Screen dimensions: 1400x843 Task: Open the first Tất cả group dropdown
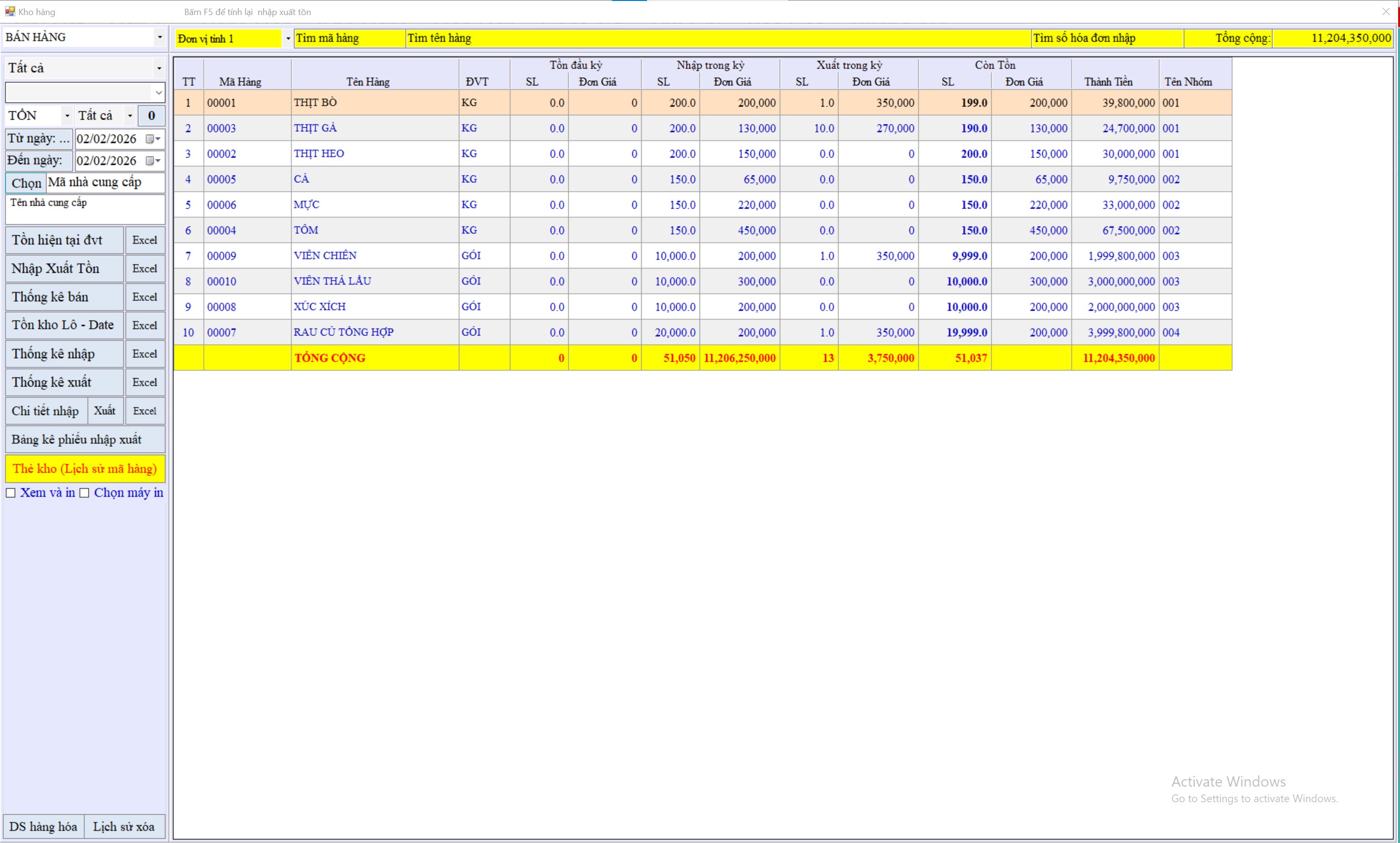coord(159,68)
